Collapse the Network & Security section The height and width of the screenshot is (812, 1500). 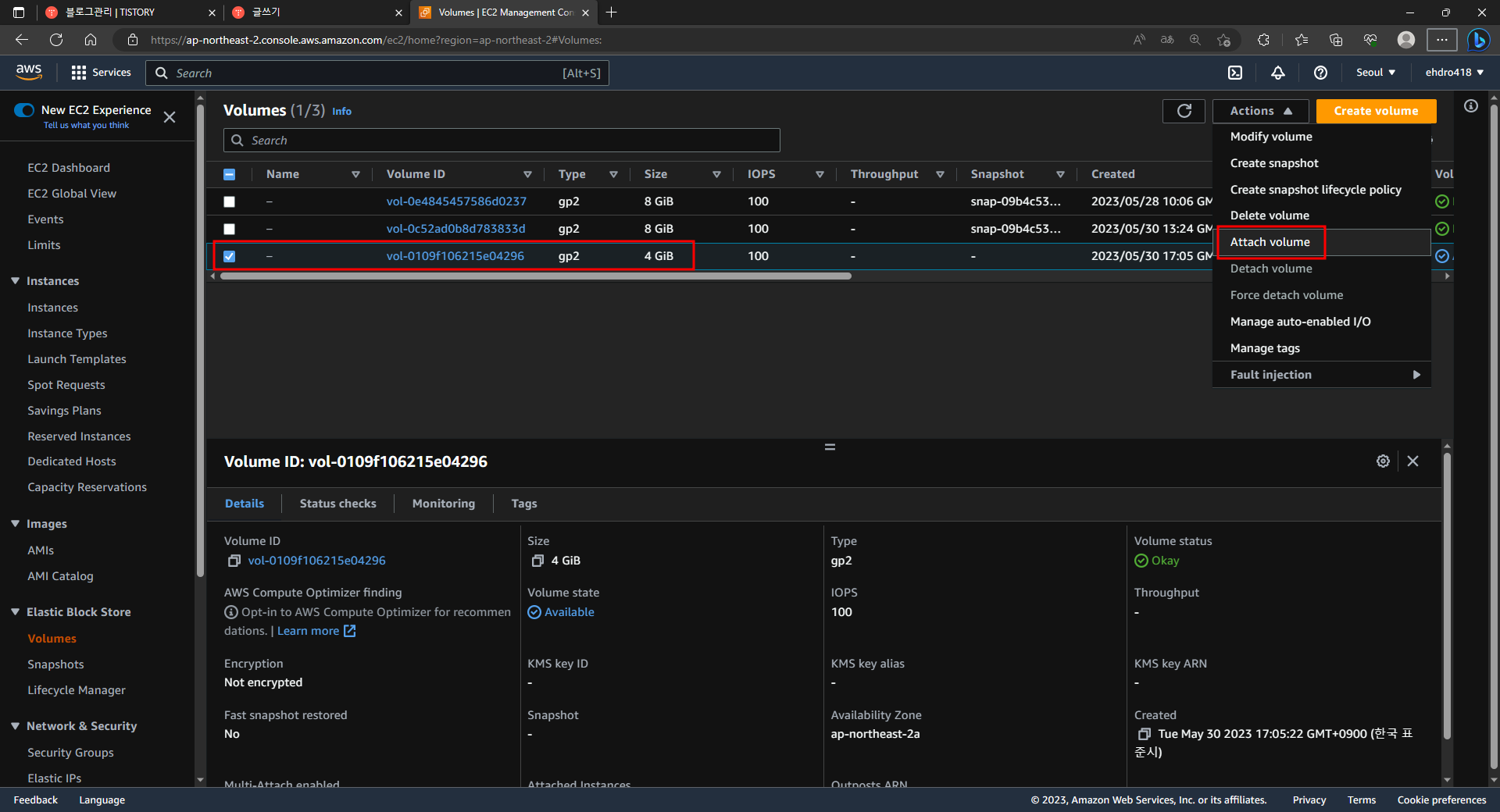click(16, 726)
